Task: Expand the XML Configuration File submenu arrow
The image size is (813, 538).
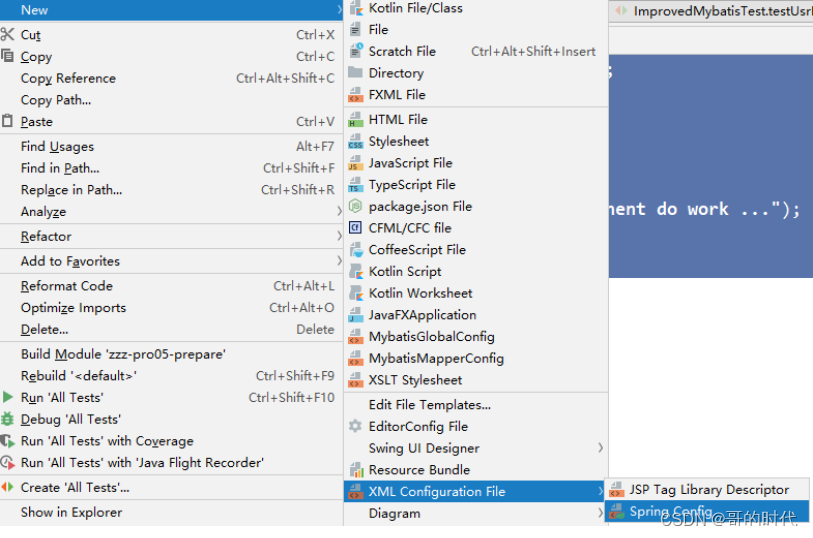Action: pos(600,491)
